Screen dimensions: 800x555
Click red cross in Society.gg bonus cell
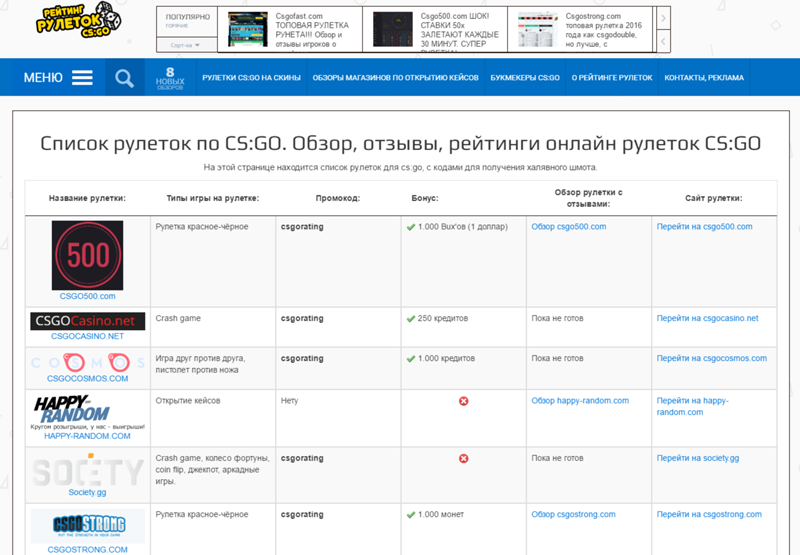463,459
